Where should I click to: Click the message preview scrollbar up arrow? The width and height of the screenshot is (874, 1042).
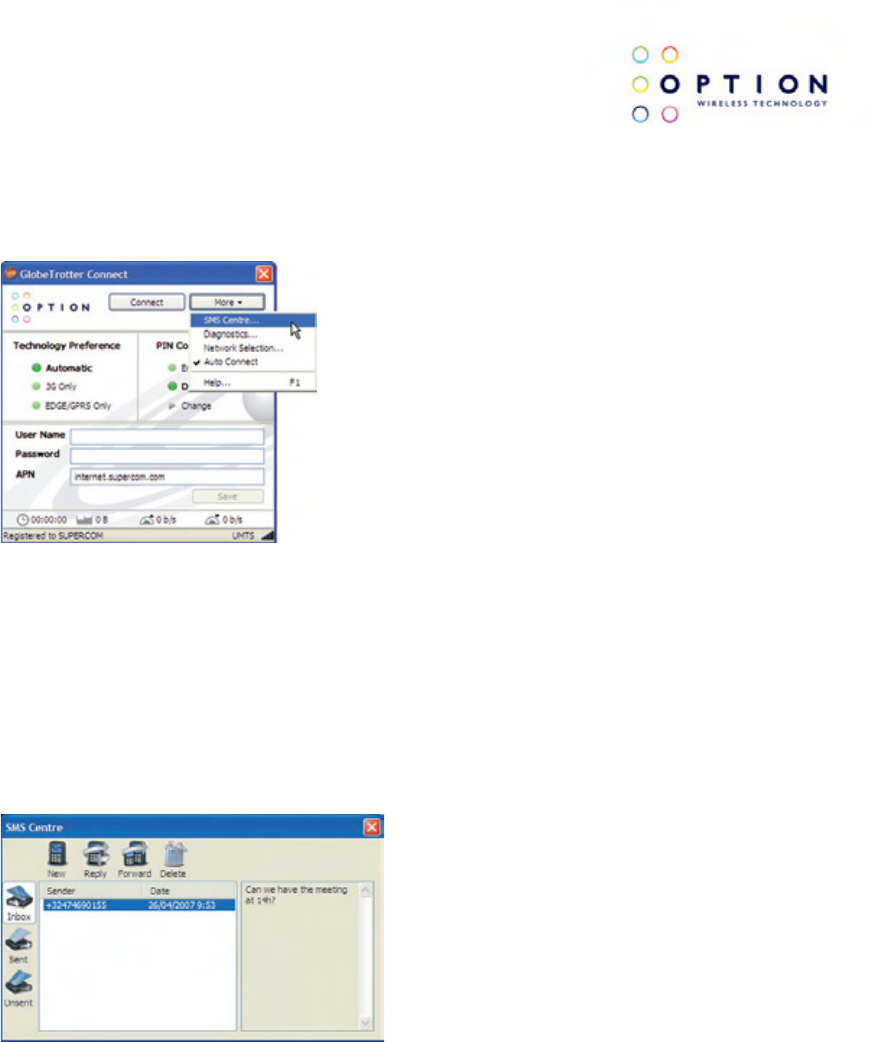point(365,890)
